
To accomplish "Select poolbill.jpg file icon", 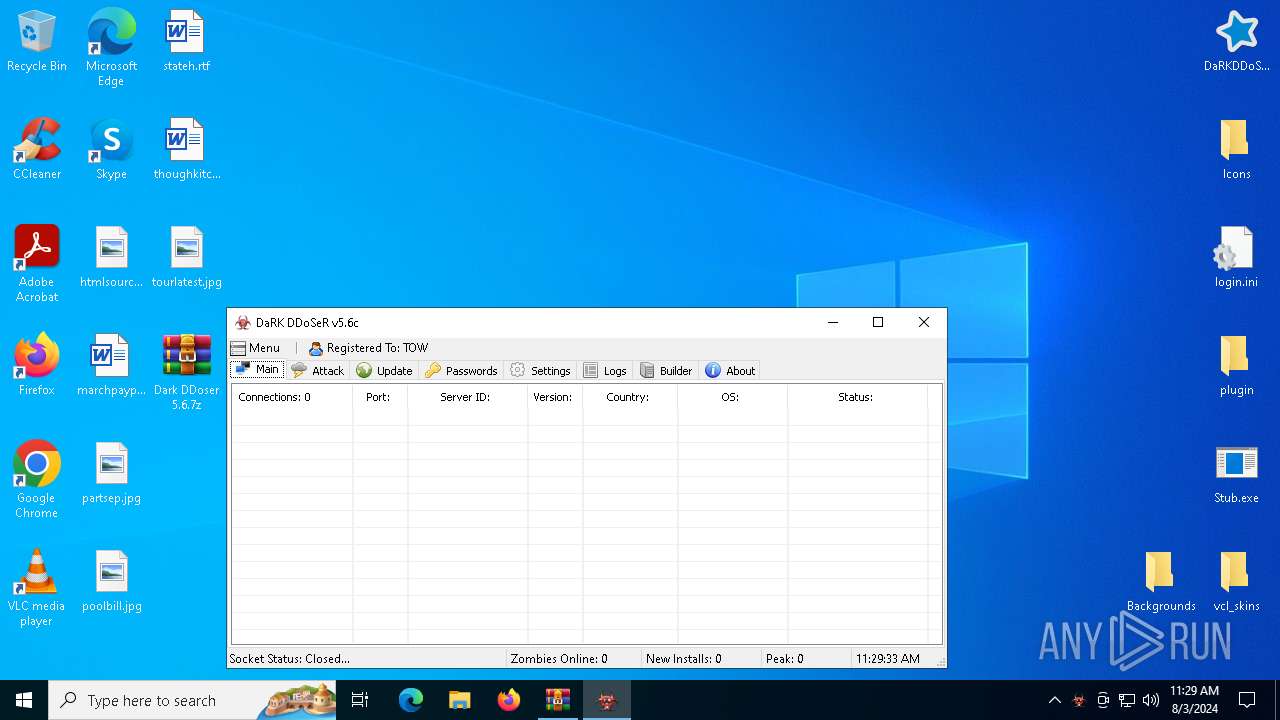I will click(111, 582).
